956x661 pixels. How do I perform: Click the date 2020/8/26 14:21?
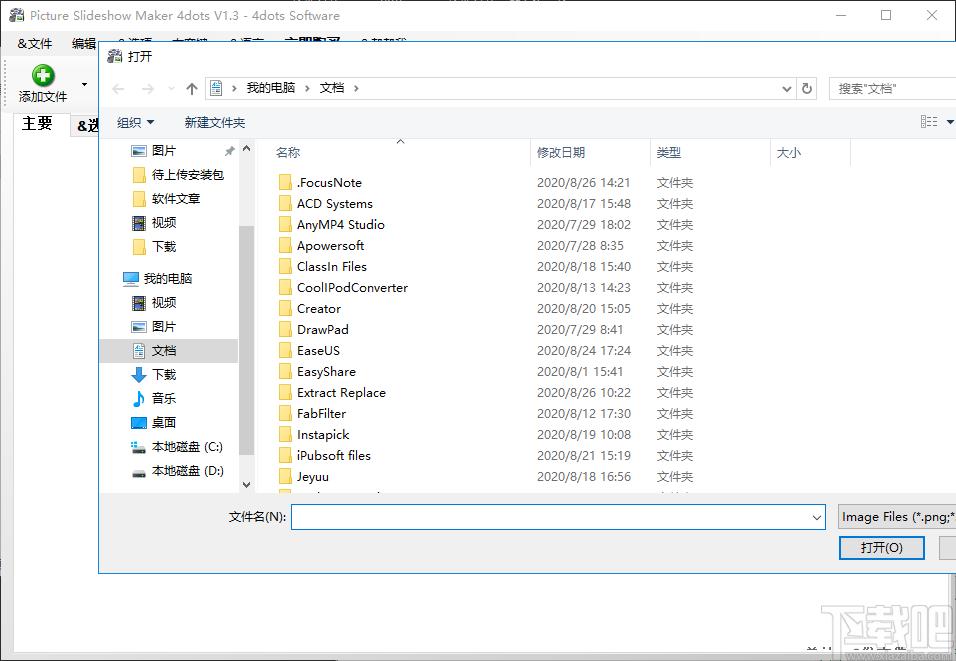(583, 182)
